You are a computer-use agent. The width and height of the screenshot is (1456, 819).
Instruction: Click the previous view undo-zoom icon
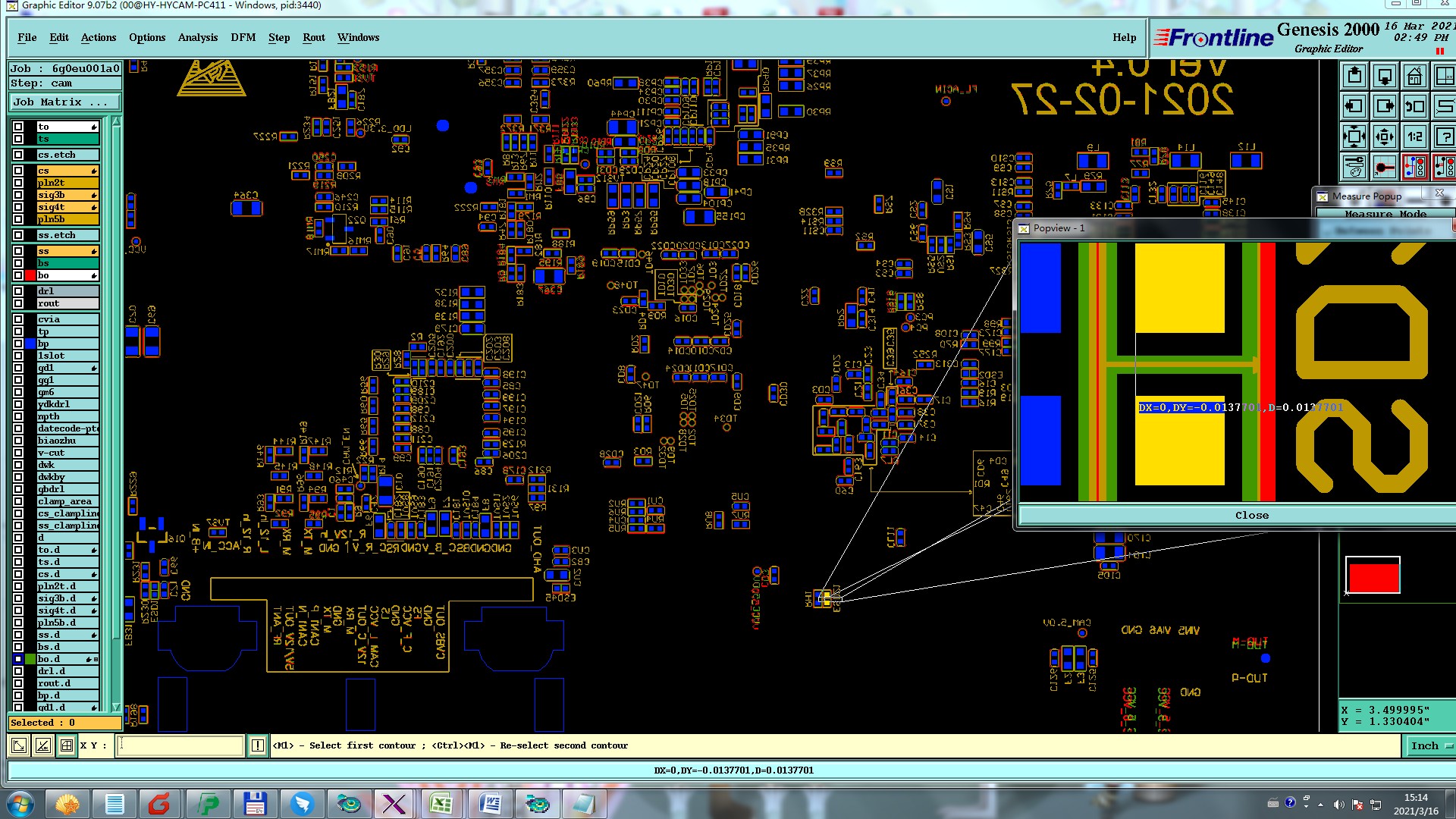[1414, 106]
